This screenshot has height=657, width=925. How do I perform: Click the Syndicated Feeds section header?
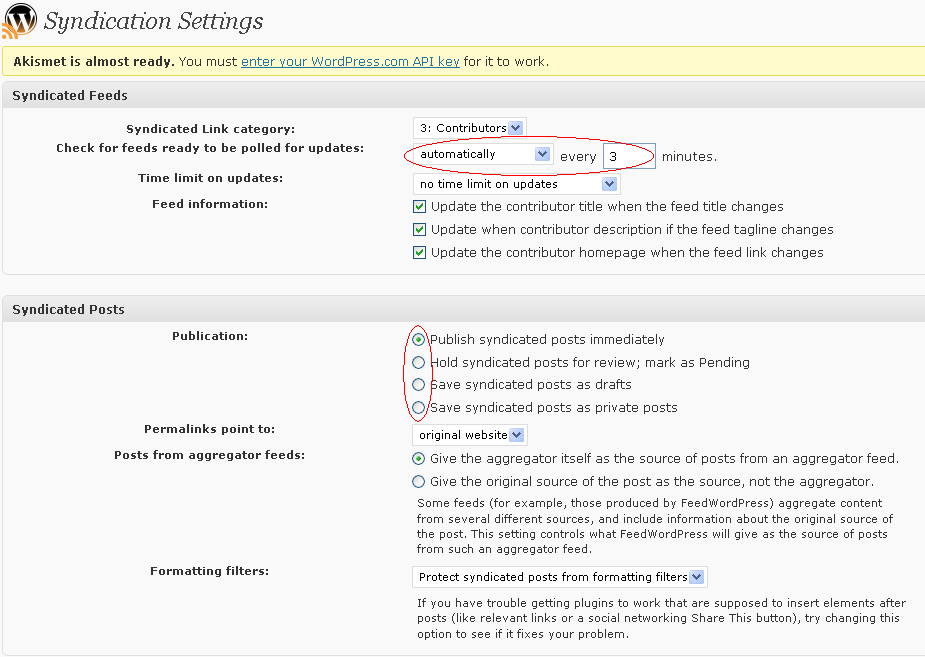[x=70, y=96]
